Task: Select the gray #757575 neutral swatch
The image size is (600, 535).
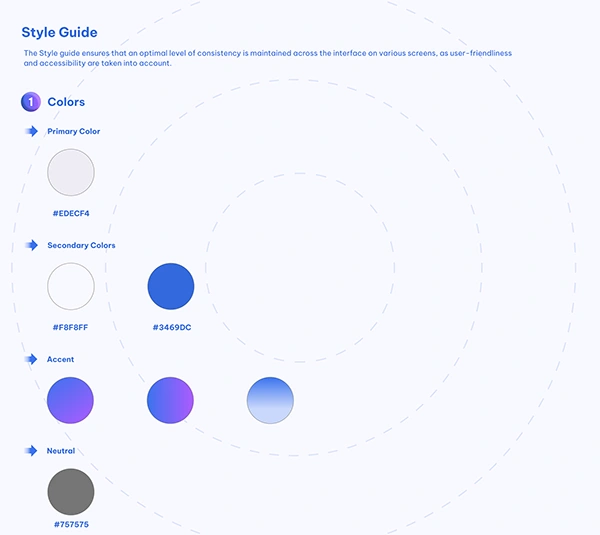Action: (71, 492)
